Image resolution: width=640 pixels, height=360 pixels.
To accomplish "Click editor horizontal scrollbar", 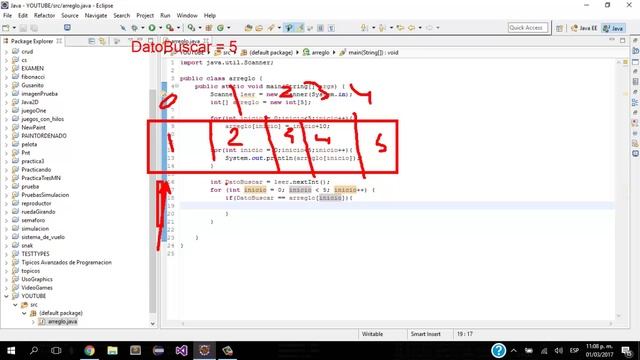I will pyautogui.click(x=396, y=324).
